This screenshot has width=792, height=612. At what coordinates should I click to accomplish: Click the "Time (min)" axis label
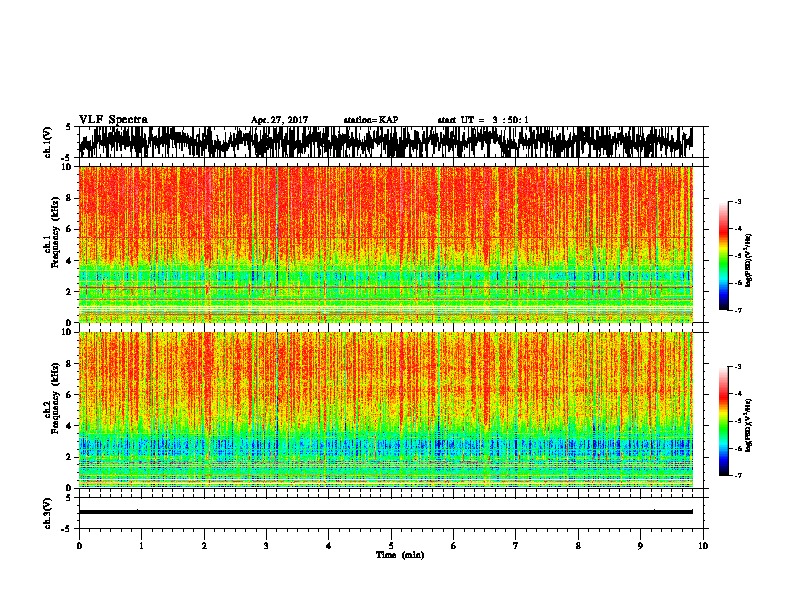point(400,555)
